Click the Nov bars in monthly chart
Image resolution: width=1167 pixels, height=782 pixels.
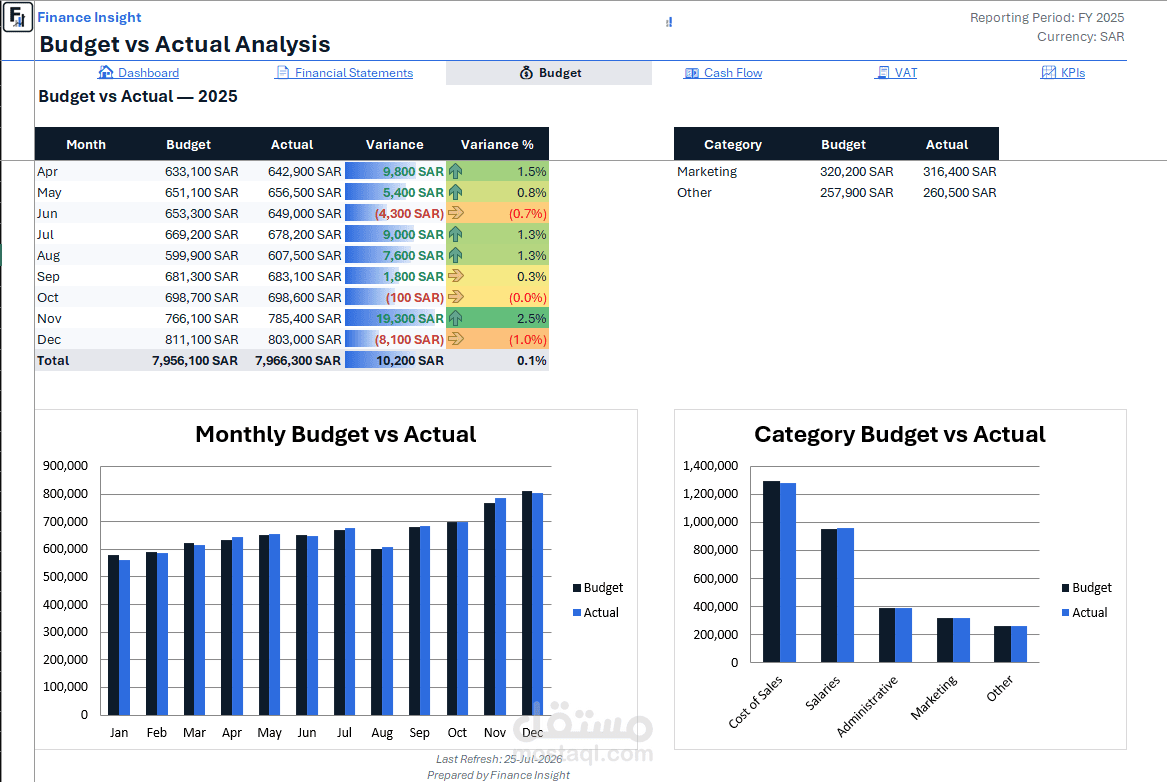point(495,606)
